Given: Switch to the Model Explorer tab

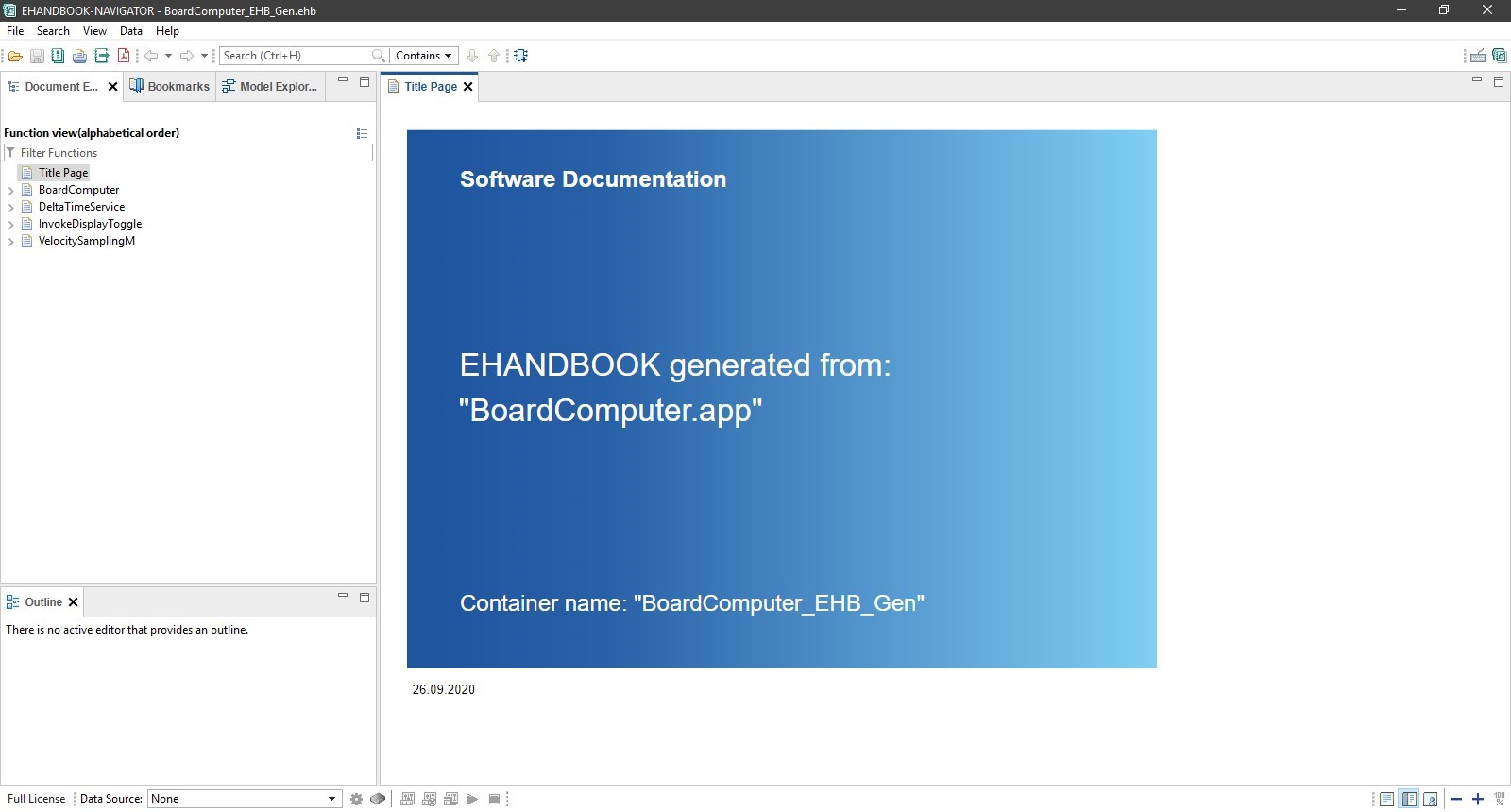Looking at the screenshot, I should (x=270, y=86).
